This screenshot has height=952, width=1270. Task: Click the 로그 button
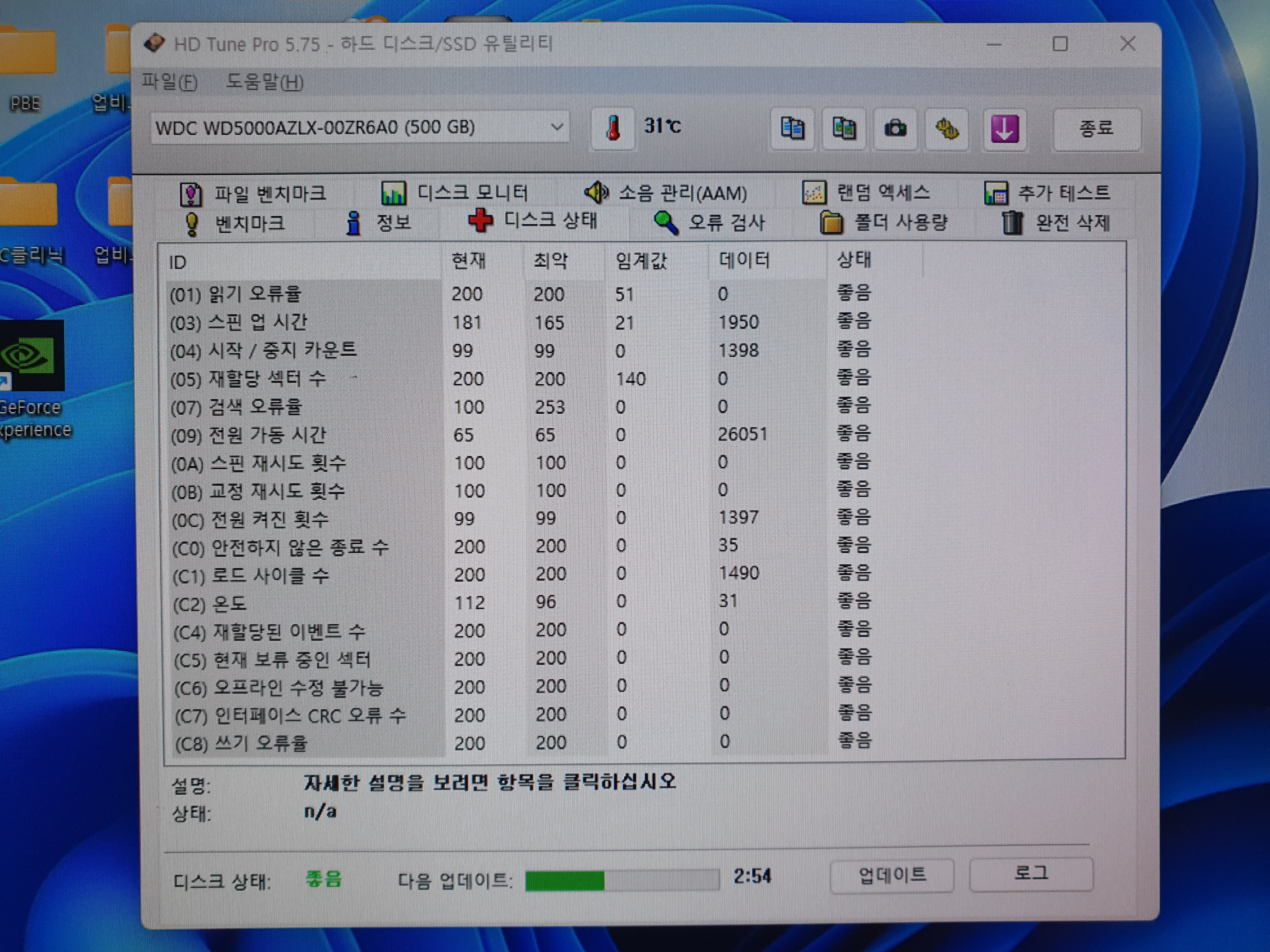point(1031,874)
